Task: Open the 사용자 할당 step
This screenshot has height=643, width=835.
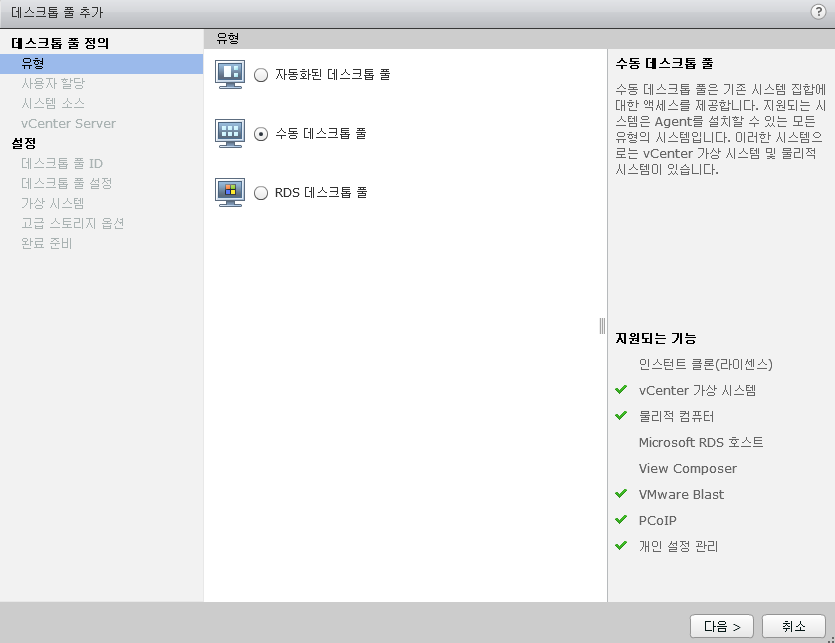Action: (53, 84)
